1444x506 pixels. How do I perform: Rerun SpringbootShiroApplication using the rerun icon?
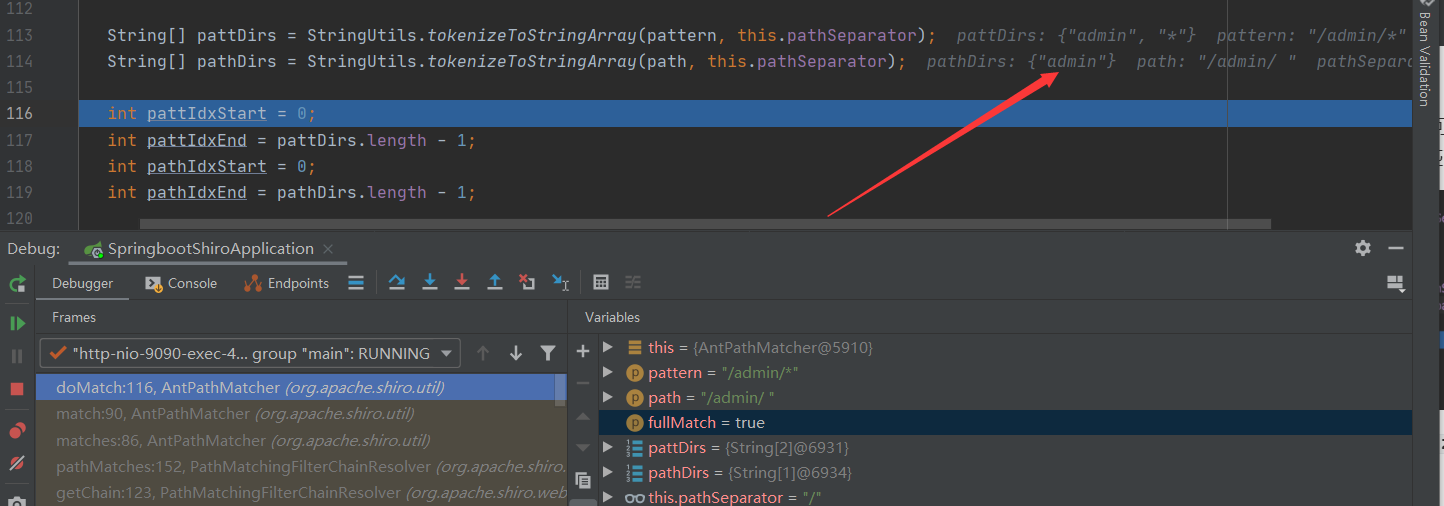(17, 284)
